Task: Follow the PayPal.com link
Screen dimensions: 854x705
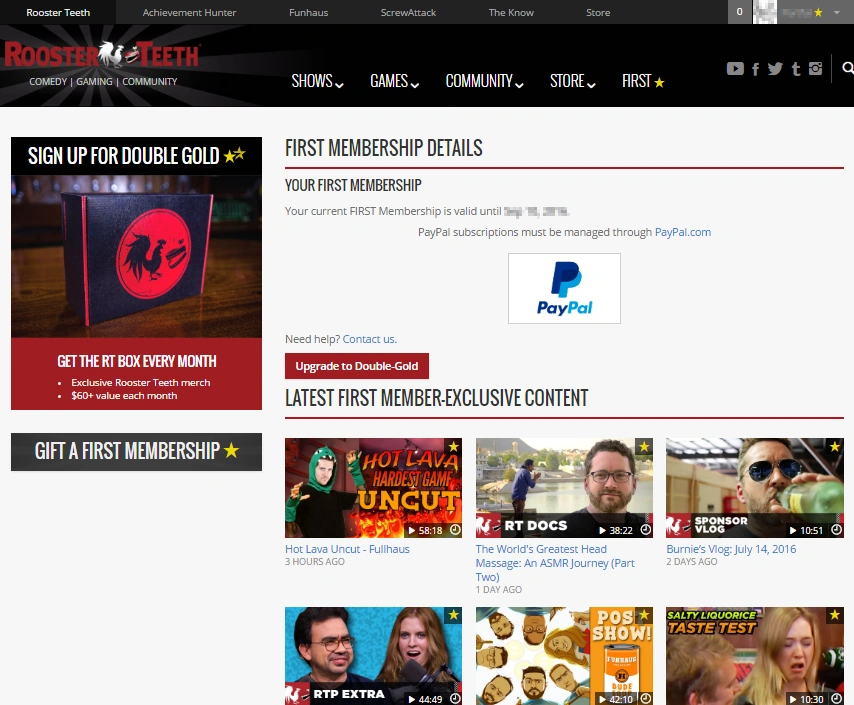Action: point(682,232)
